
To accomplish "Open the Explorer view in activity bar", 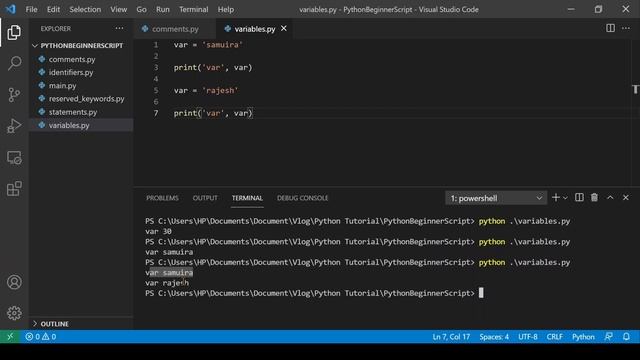I will pos(14,33).
